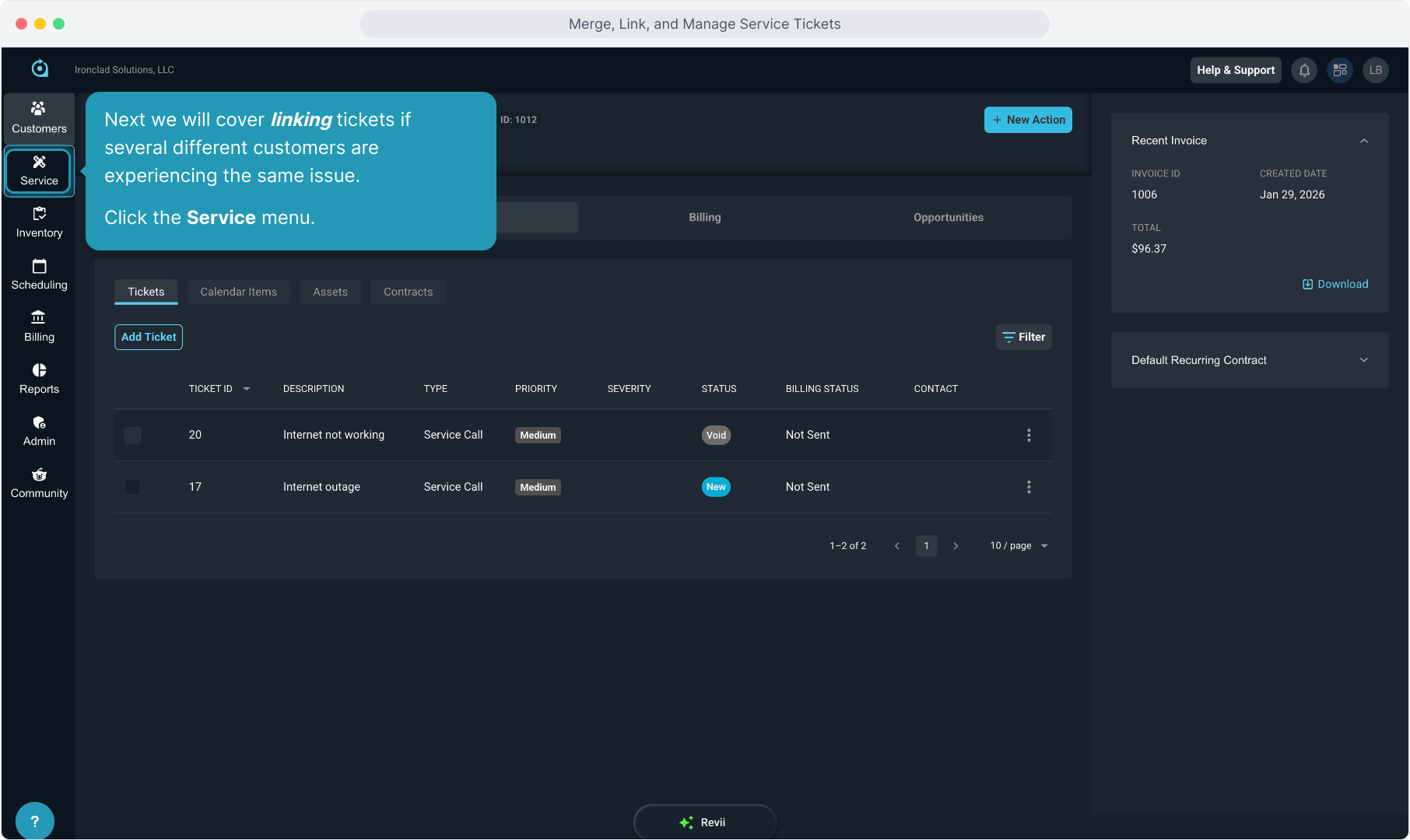Download the recent invoice
The height and width of the screenshot is (840, 1410).
point(1335,285)
